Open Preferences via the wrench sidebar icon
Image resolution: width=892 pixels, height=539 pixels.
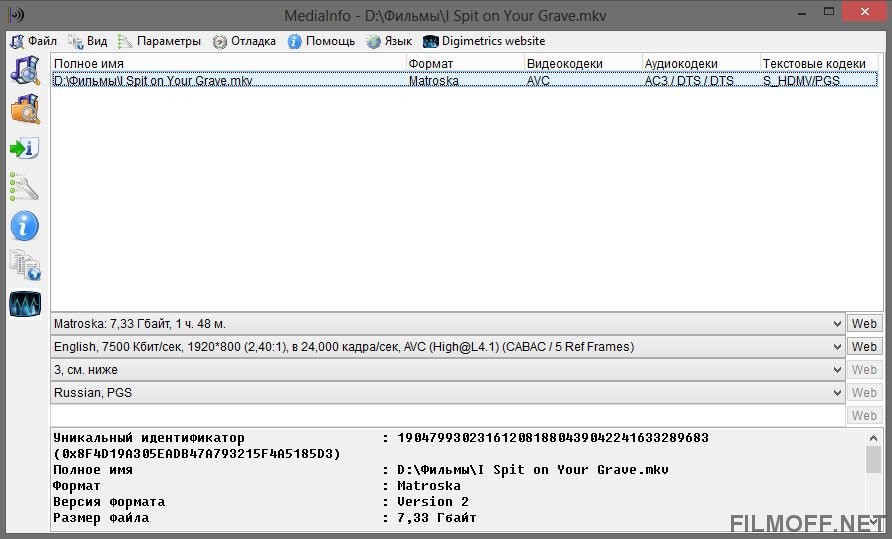(x=24, y=187)
